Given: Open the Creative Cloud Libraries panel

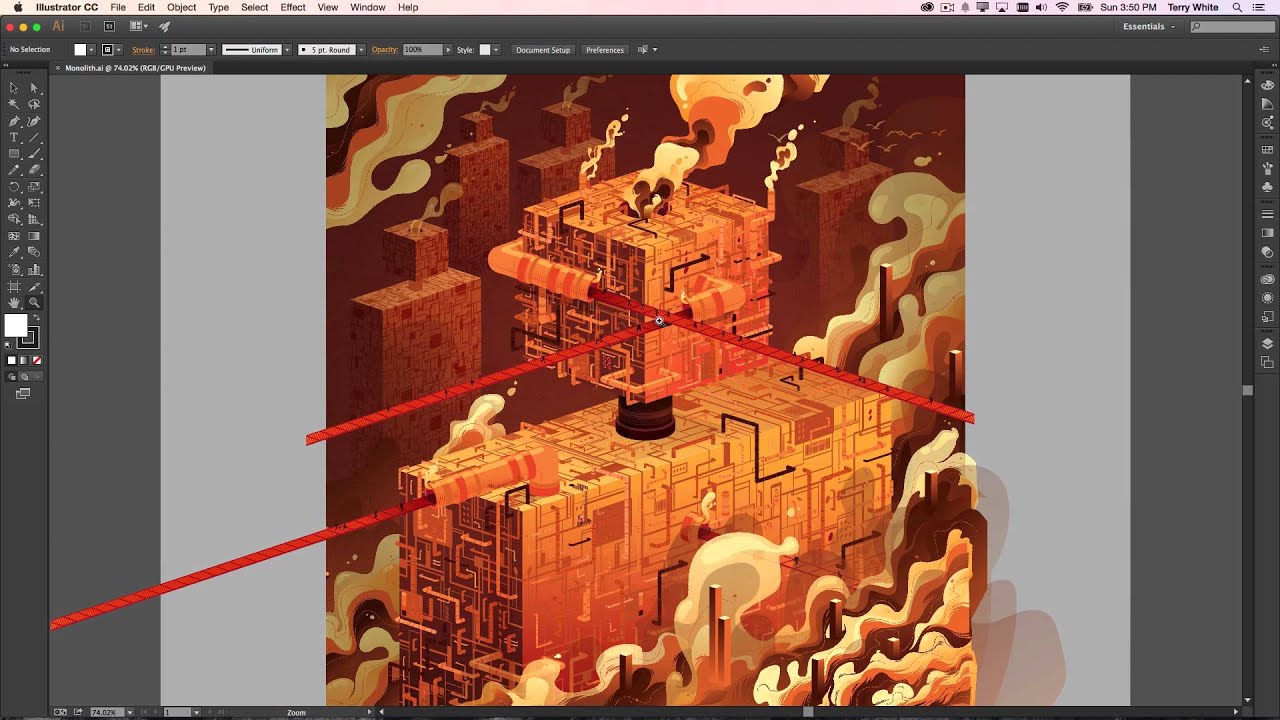Looking at the screenshot, I should click(x=1267, y=280).
